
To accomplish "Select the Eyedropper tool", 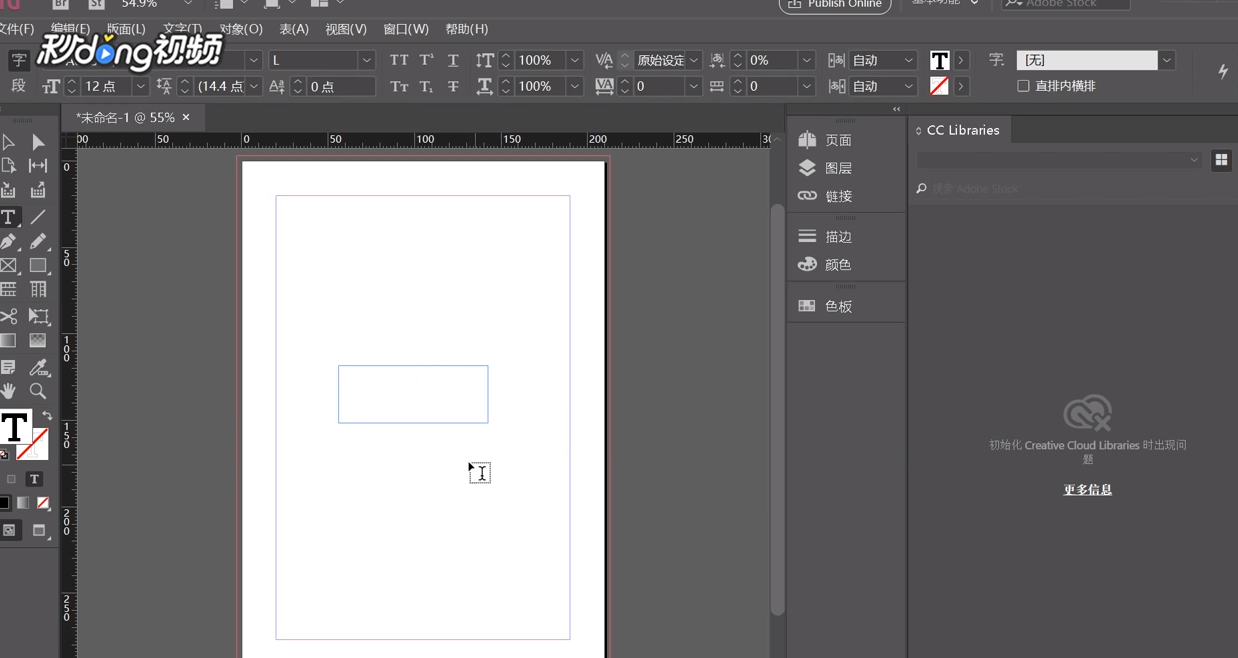I will point(38,367).
